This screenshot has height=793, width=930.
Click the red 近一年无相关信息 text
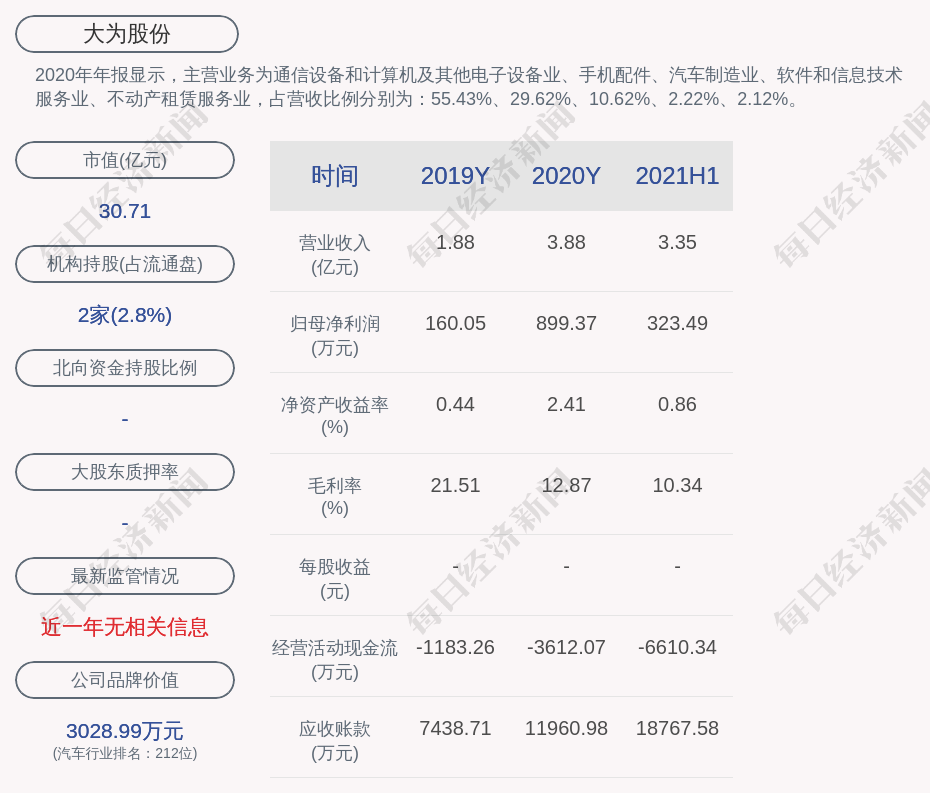click(125, 627)
